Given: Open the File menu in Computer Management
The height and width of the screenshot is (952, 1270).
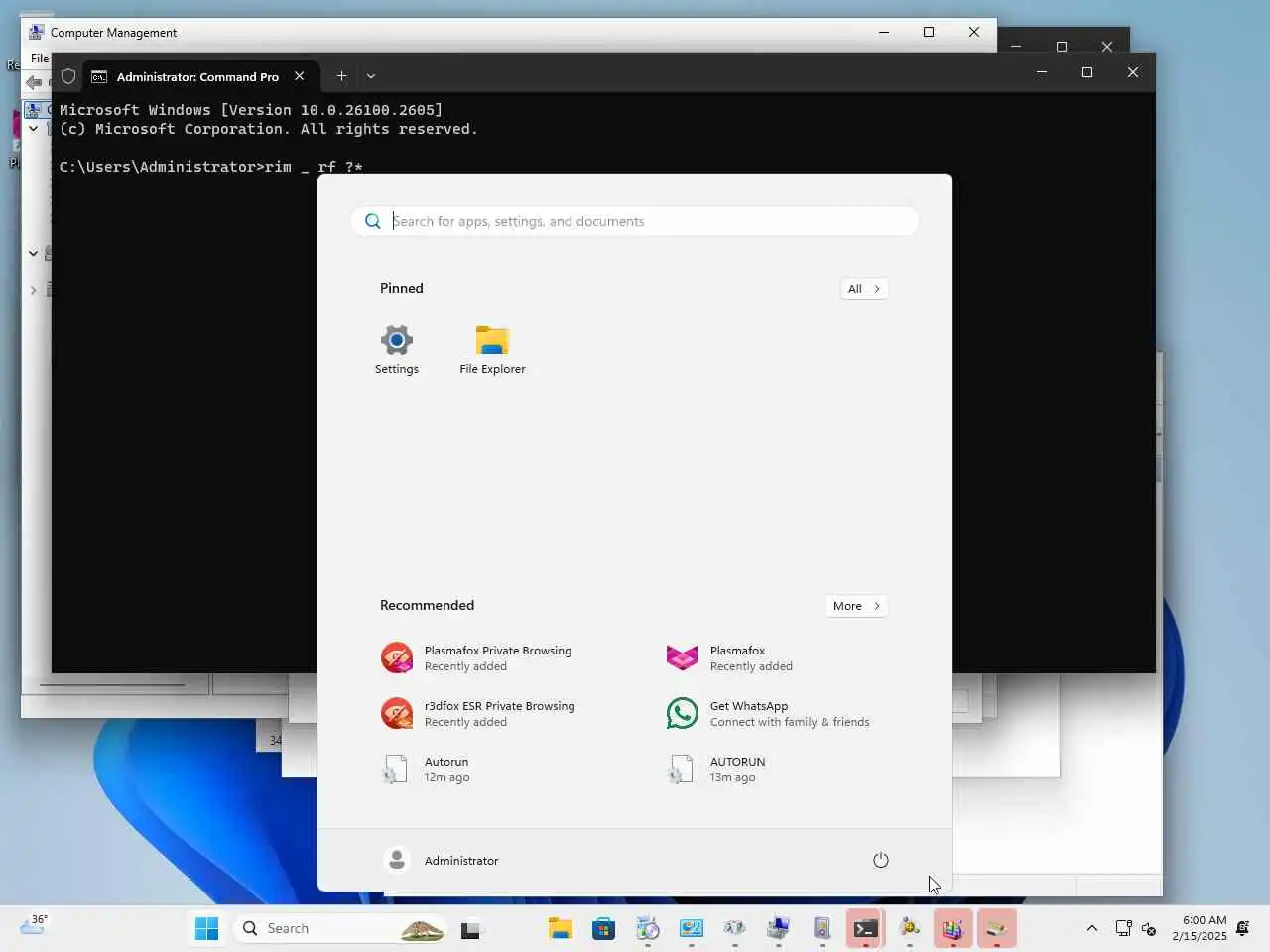Looking at the screenshot, I should pos(40,59).
